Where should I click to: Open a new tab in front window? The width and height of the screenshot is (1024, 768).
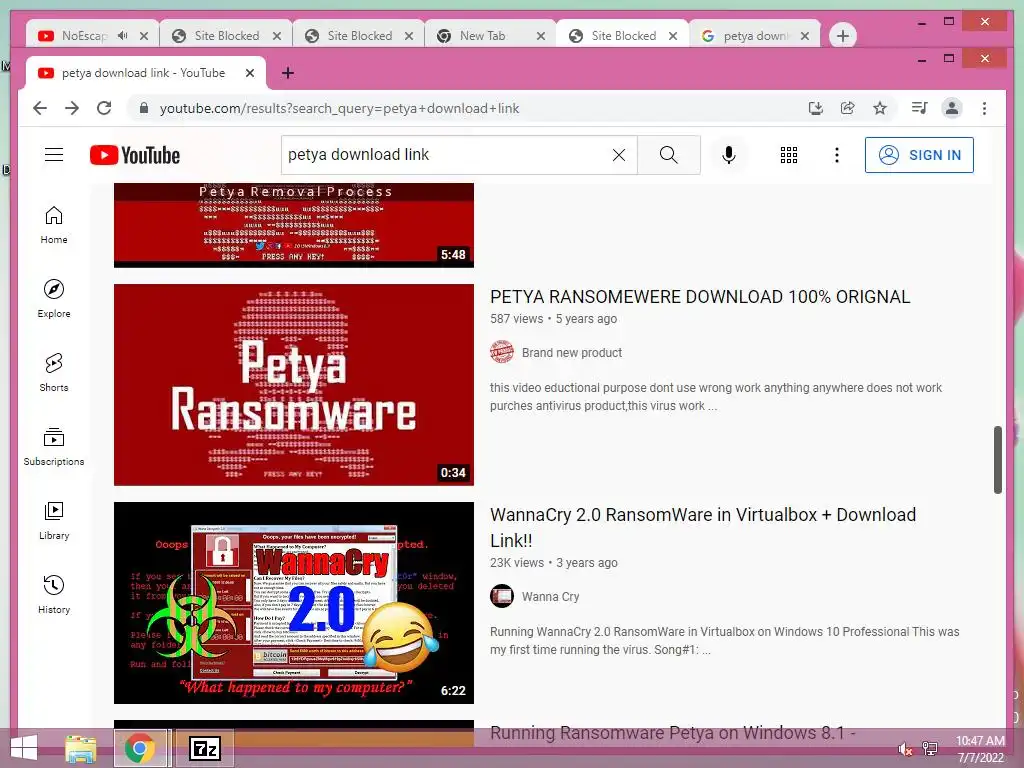point(287,73)
